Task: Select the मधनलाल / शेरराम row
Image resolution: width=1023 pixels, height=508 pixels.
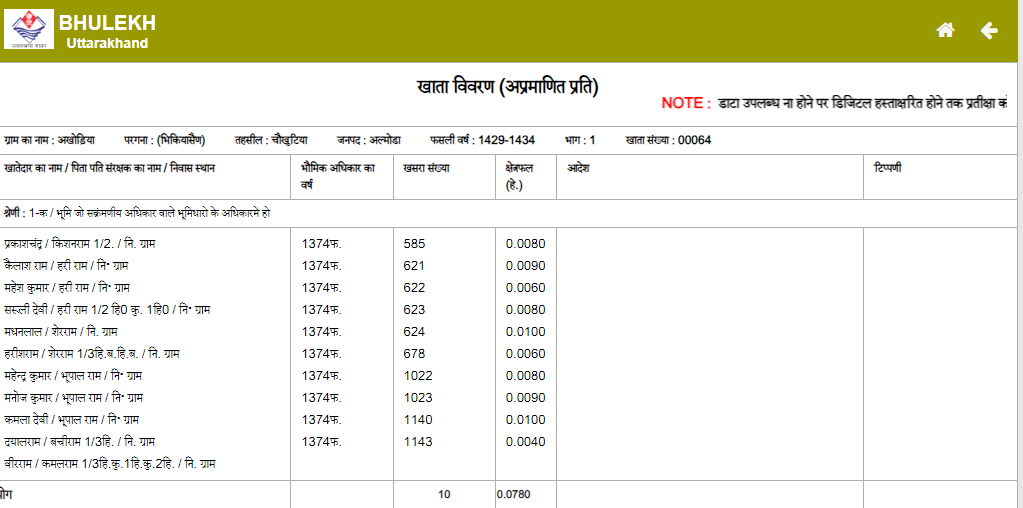Action: (60, 331)
